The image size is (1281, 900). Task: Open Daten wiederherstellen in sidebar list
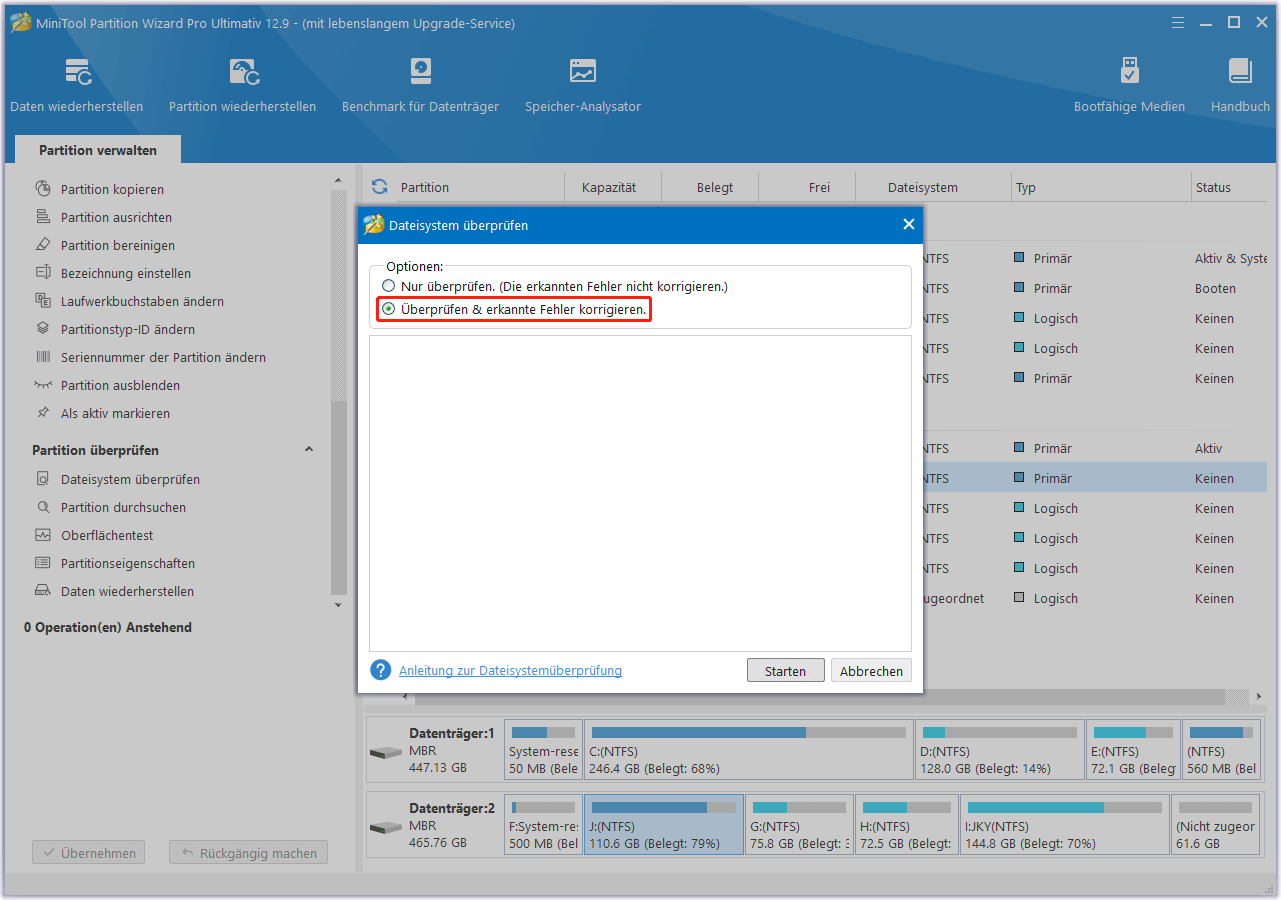pyautogui.click(x=127, y=591)
